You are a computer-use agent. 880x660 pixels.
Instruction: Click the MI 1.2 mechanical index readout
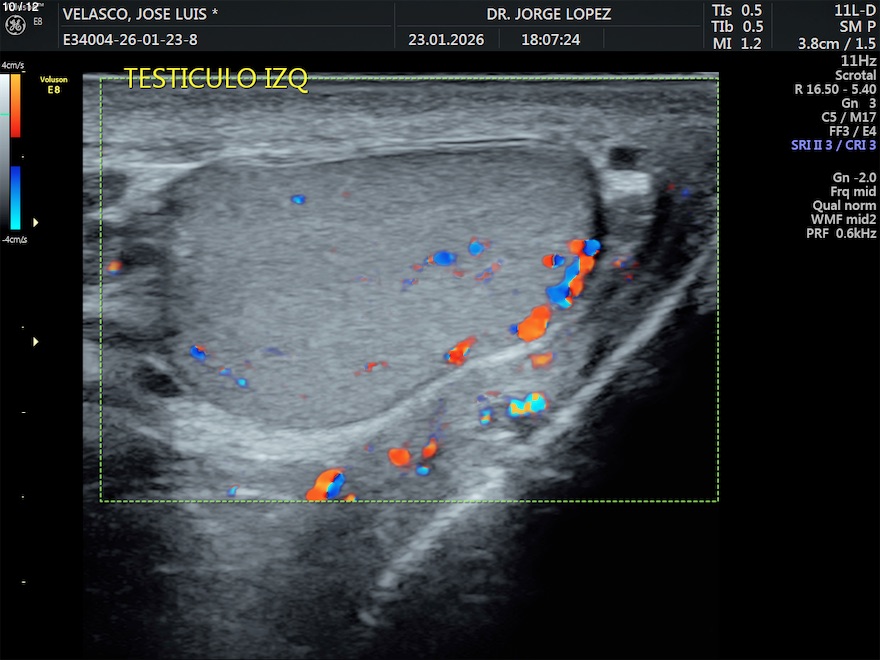coord(738,43)
